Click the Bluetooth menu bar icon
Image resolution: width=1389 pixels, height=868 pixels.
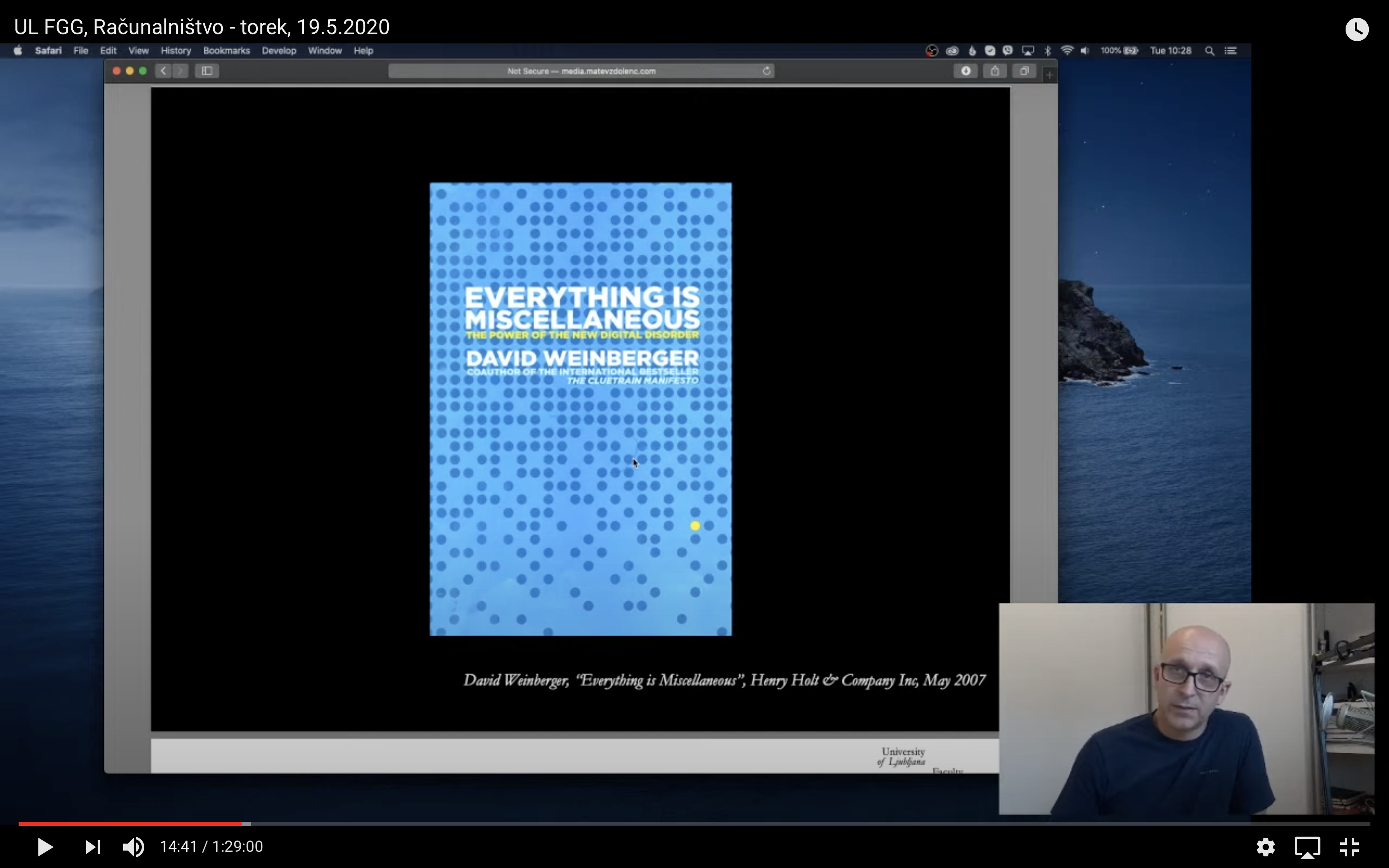(x=1048, y=50)
